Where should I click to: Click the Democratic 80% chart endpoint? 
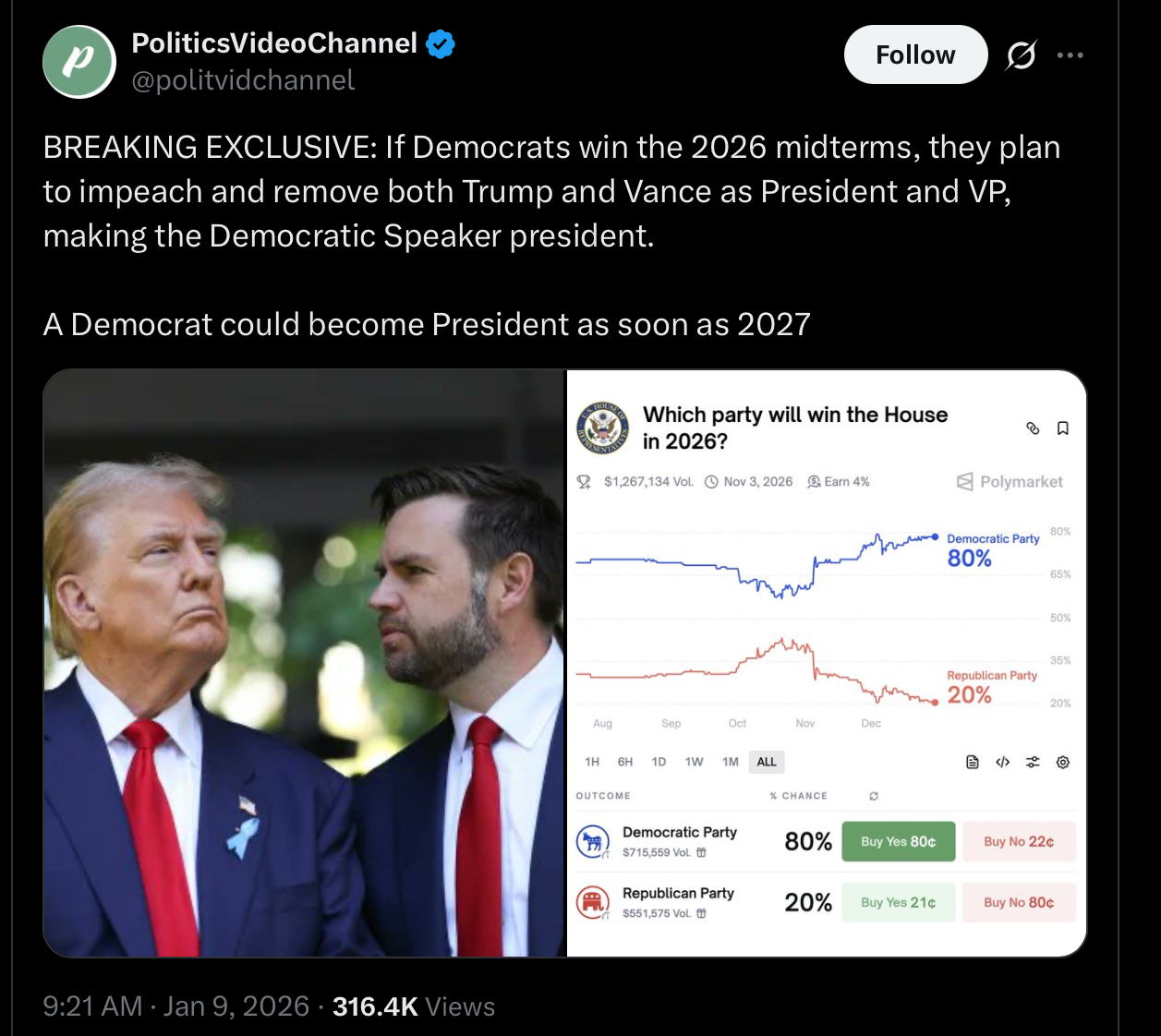[935, 536]
